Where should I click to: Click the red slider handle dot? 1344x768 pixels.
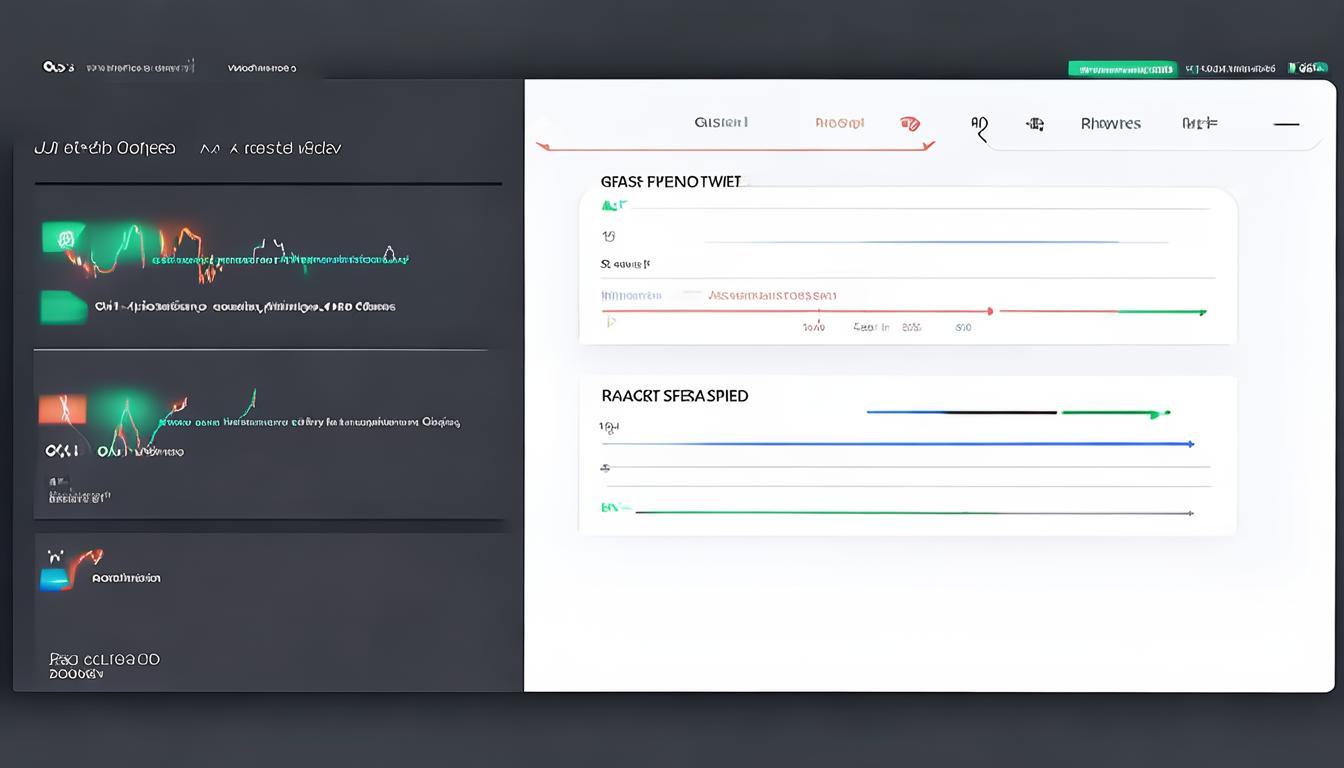pos(989,311)
